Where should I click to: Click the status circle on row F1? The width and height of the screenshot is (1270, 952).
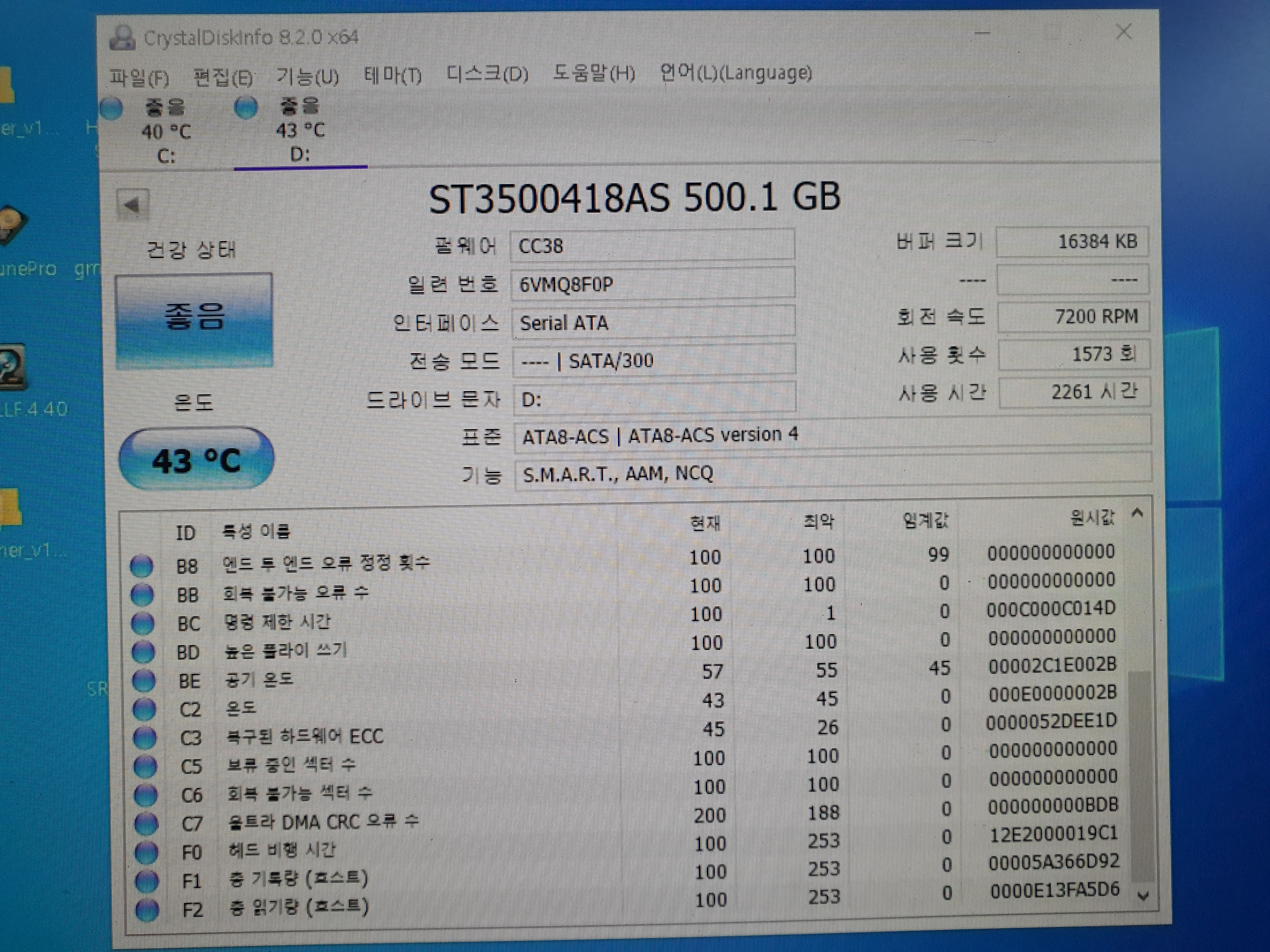pyautogui.click(x=146, y=881)
